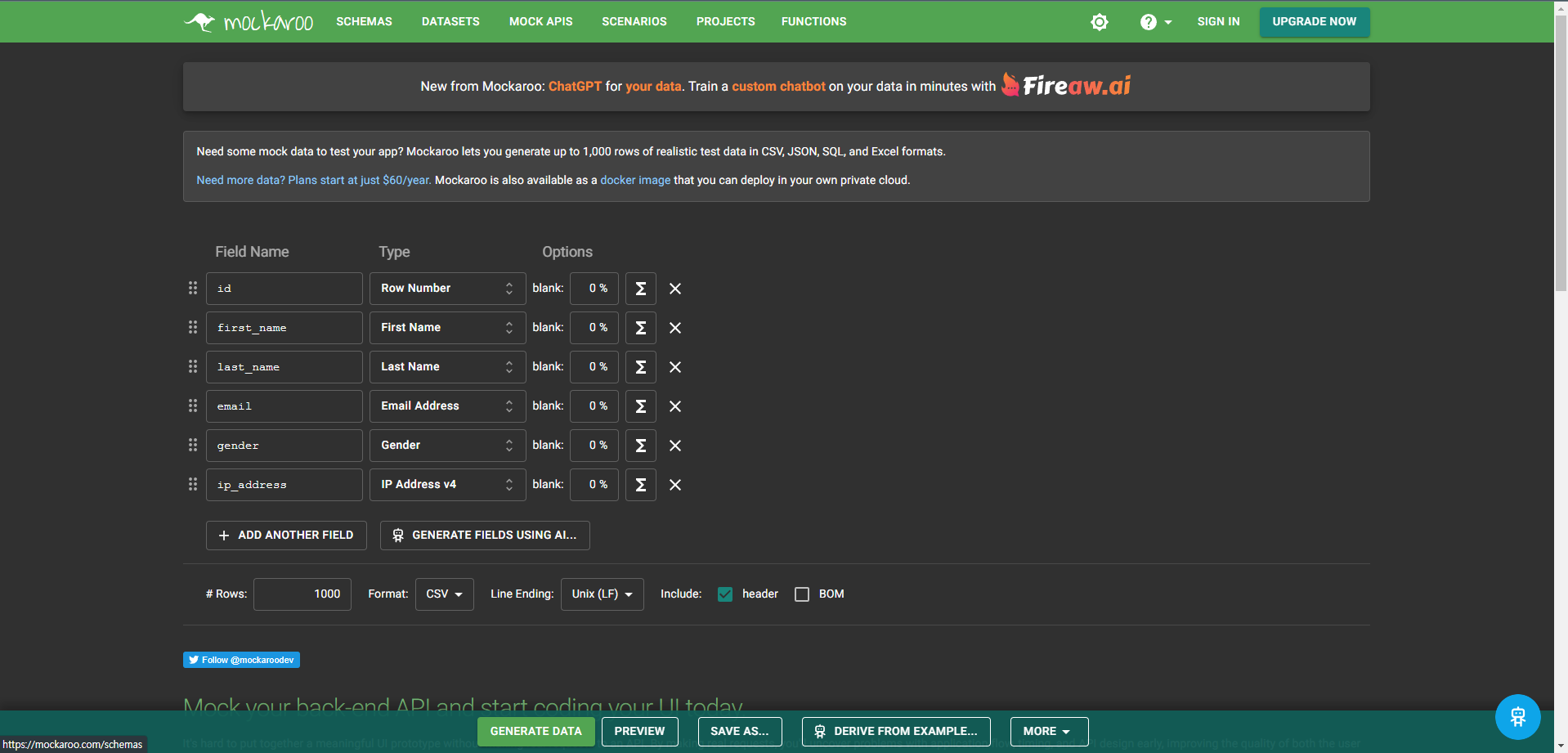Screen dimensions: 1568x753
Task: Click SIGN IN
Action: tap(1218, 21)
